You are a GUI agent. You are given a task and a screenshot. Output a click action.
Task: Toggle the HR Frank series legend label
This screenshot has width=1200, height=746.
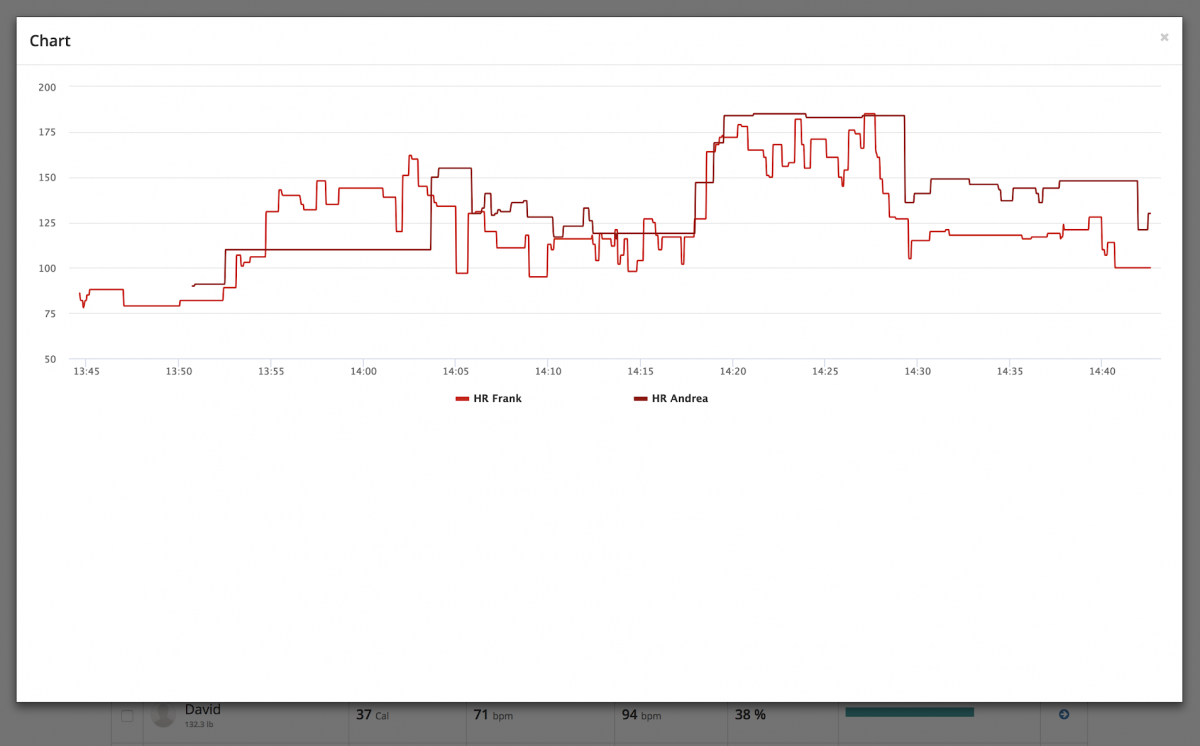[497, 399]
